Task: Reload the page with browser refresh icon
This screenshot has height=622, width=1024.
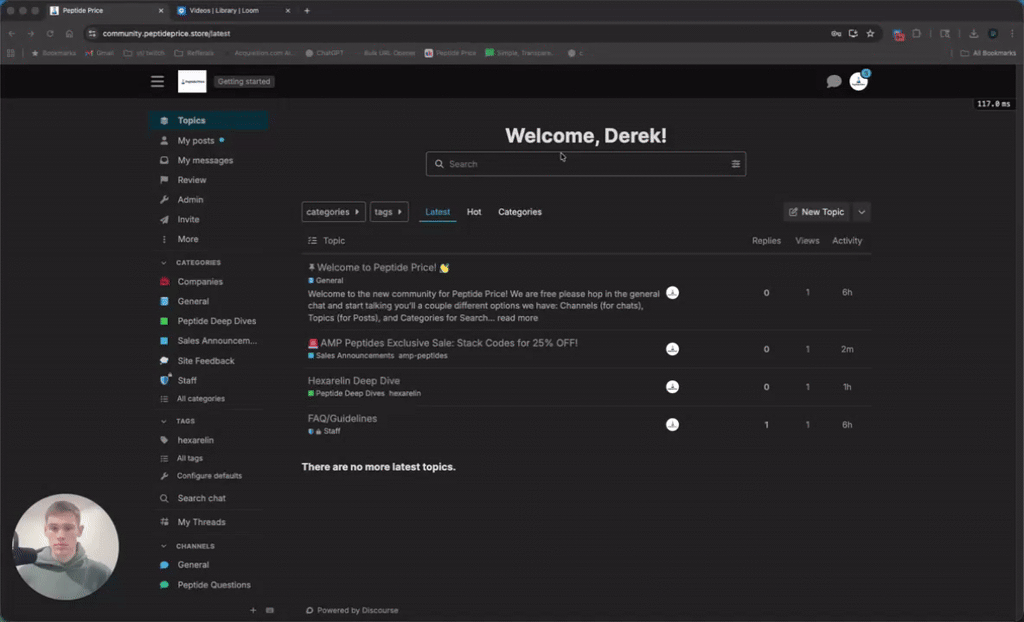Action: pos(50,33)
